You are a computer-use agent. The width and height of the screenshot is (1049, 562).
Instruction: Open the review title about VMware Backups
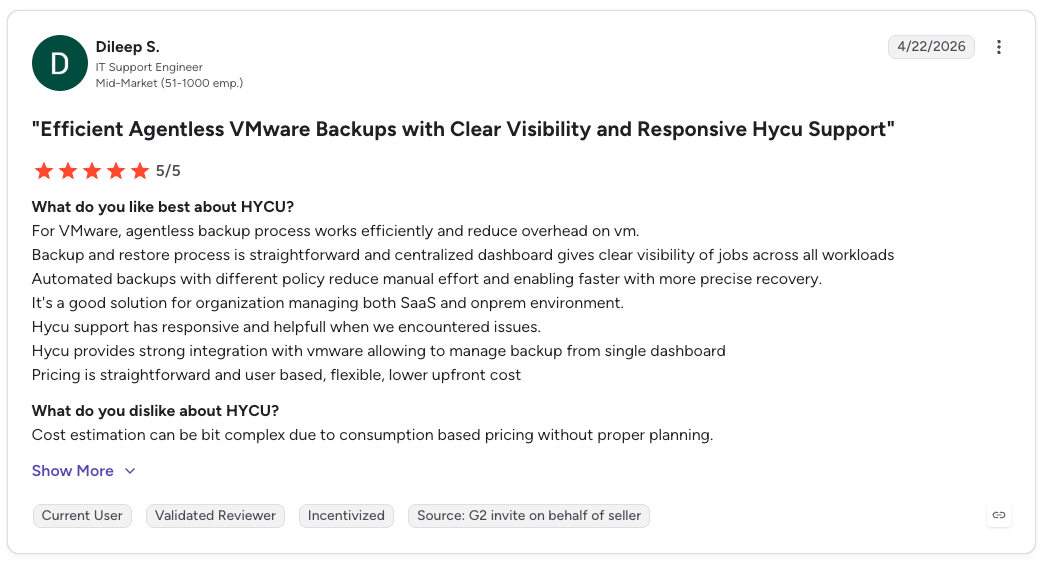point(463,129)
